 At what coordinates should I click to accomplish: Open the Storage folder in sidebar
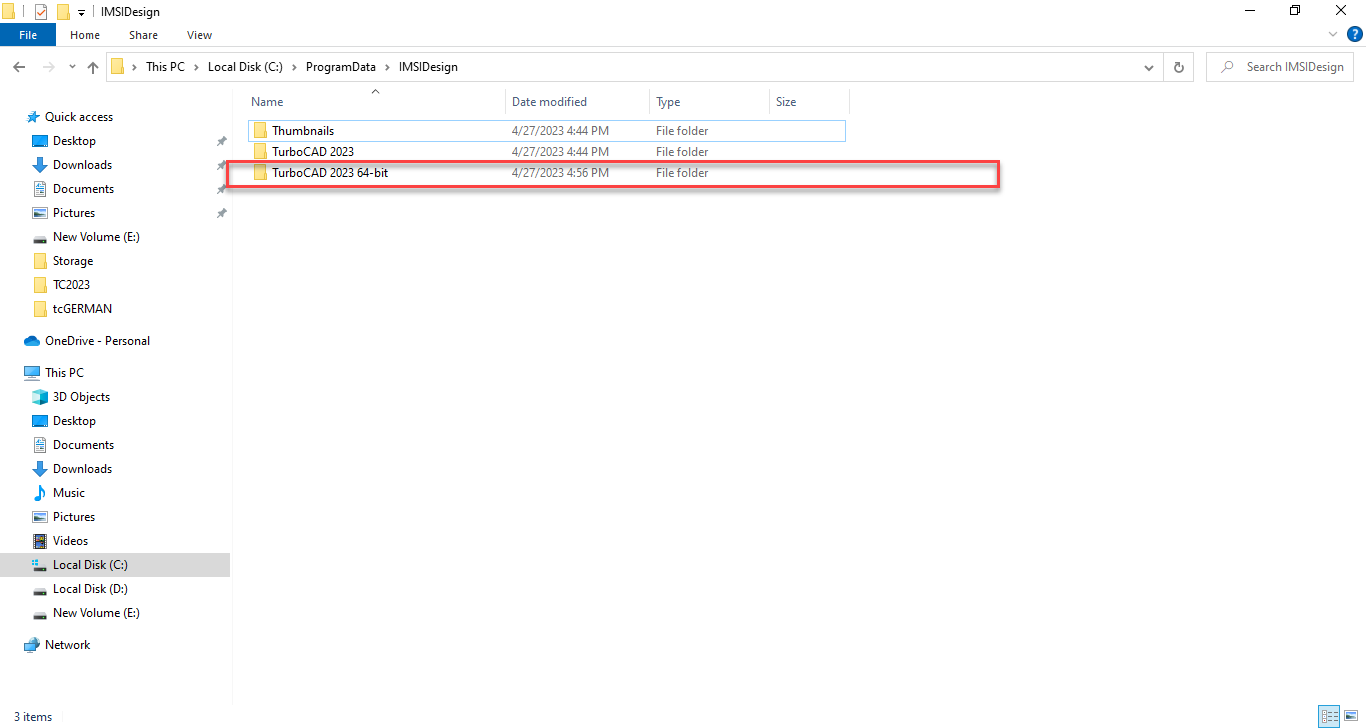pos(73,261)
